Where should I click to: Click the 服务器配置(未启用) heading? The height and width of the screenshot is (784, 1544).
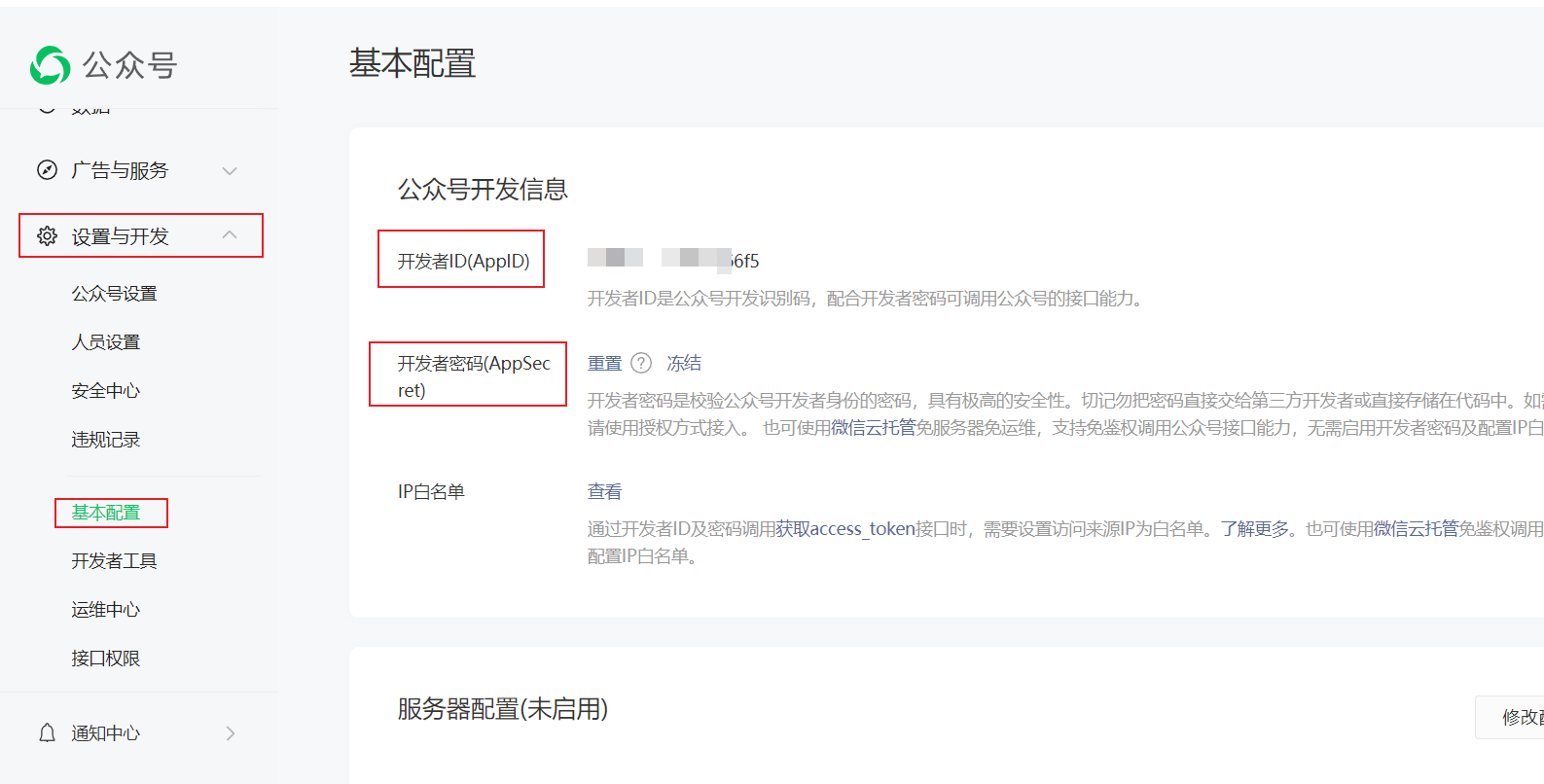point(503,708)
